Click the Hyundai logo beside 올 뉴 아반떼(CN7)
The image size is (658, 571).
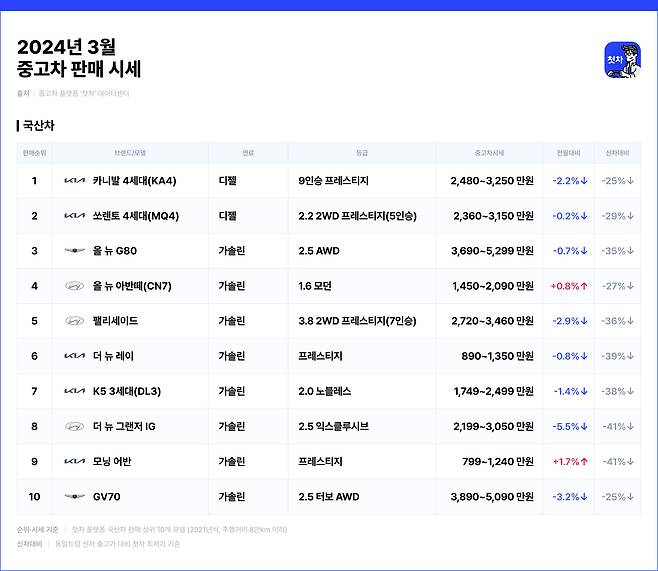click(x=74, y=286)
